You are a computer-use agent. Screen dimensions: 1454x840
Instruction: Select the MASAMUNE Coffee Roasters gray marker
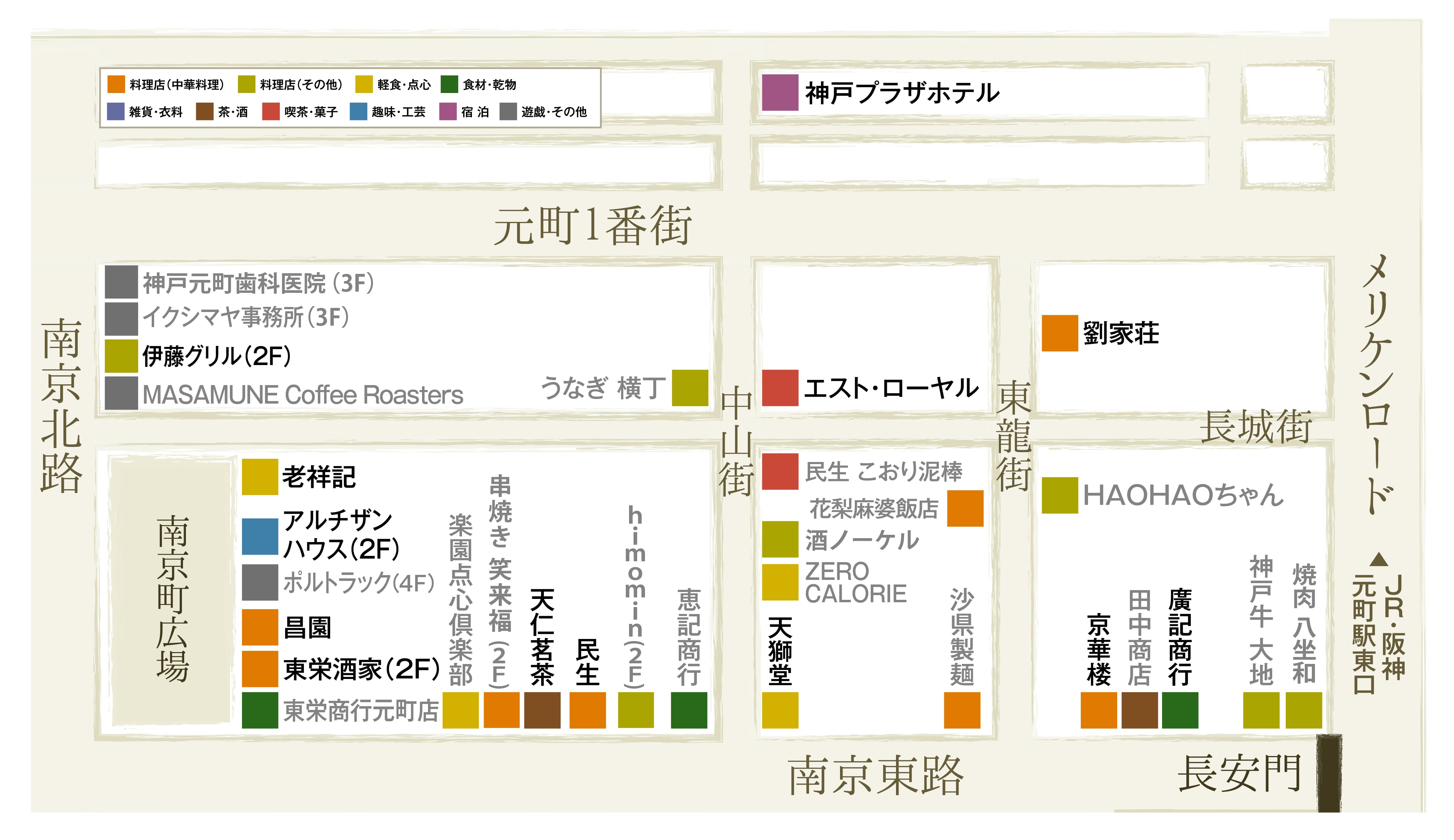pos(121,393)
